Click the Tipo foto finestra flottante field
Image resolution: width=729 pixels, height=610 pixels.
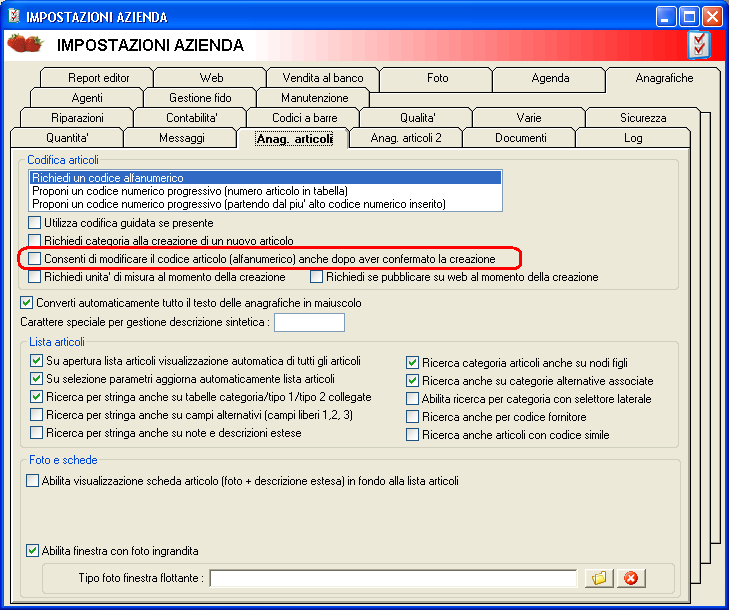(x=393, y=578)
